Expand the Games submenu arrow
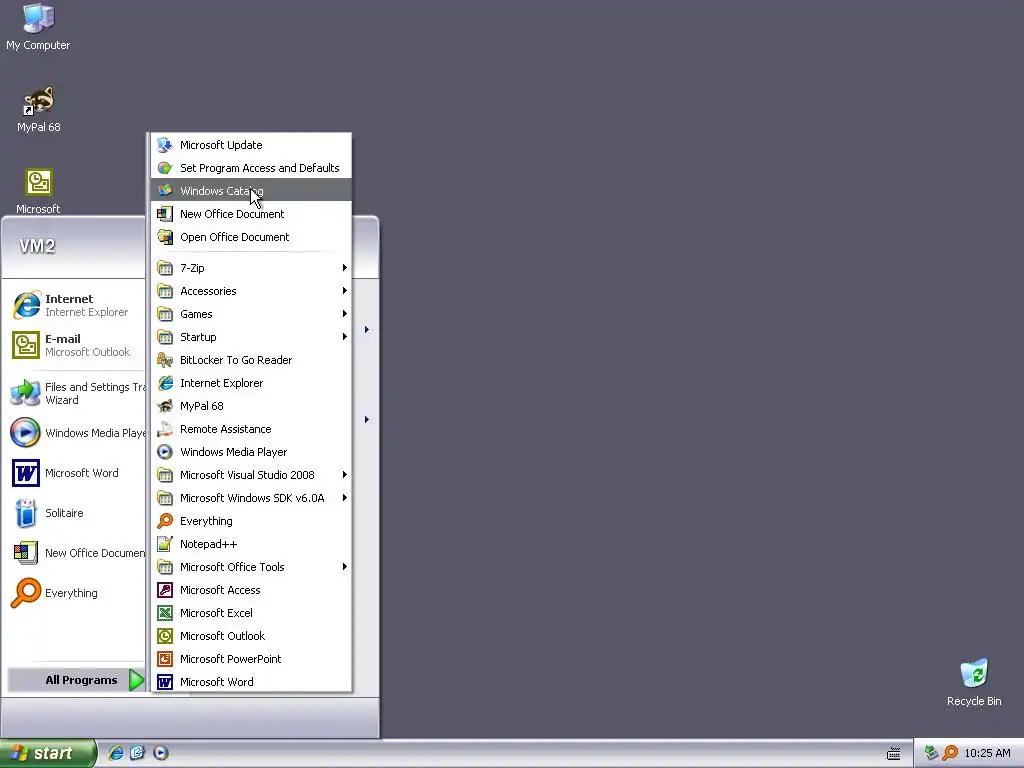This screenshot has width=1024, height=768. [344, 313]
